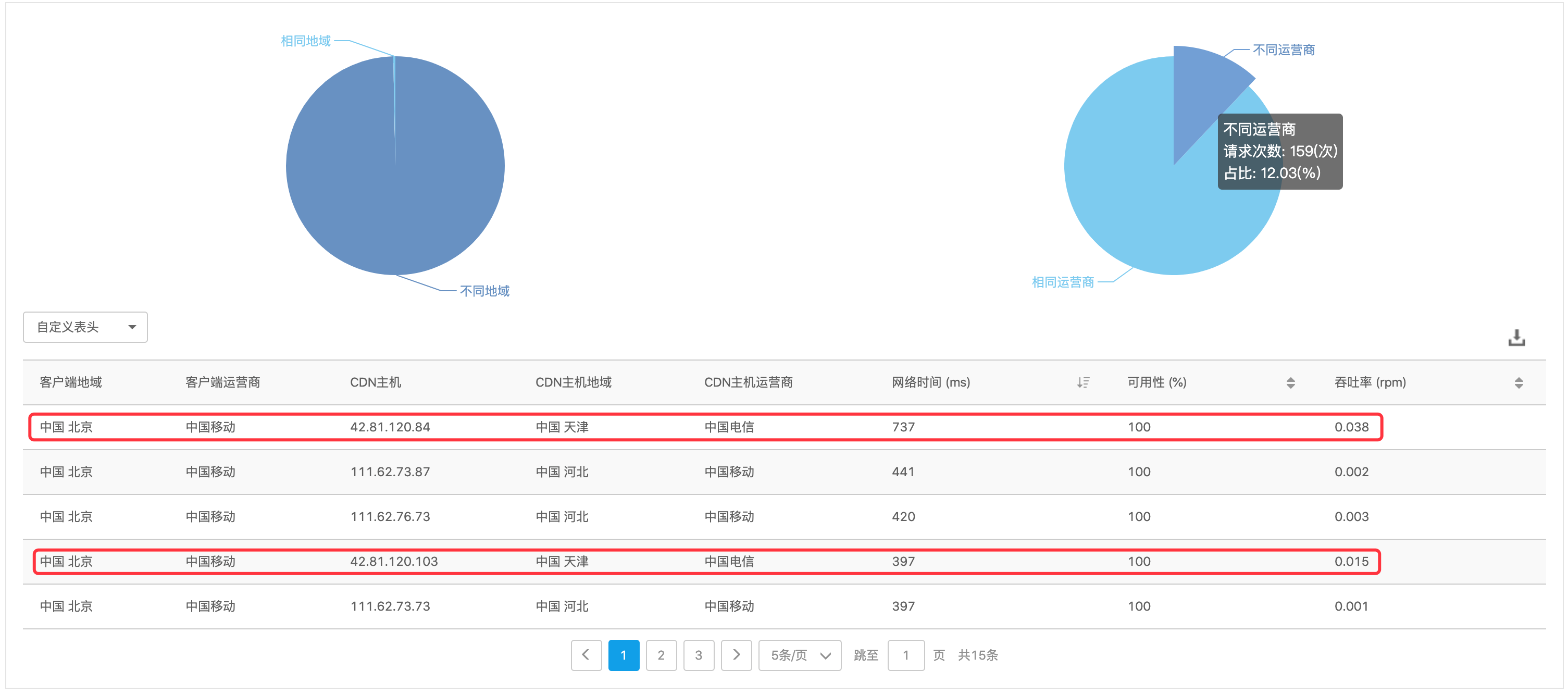Click 中国电信 in 42.81.120.103 row
This screenshot has width=1568, height=694.
pyautogui.click(x=729, y=561)
